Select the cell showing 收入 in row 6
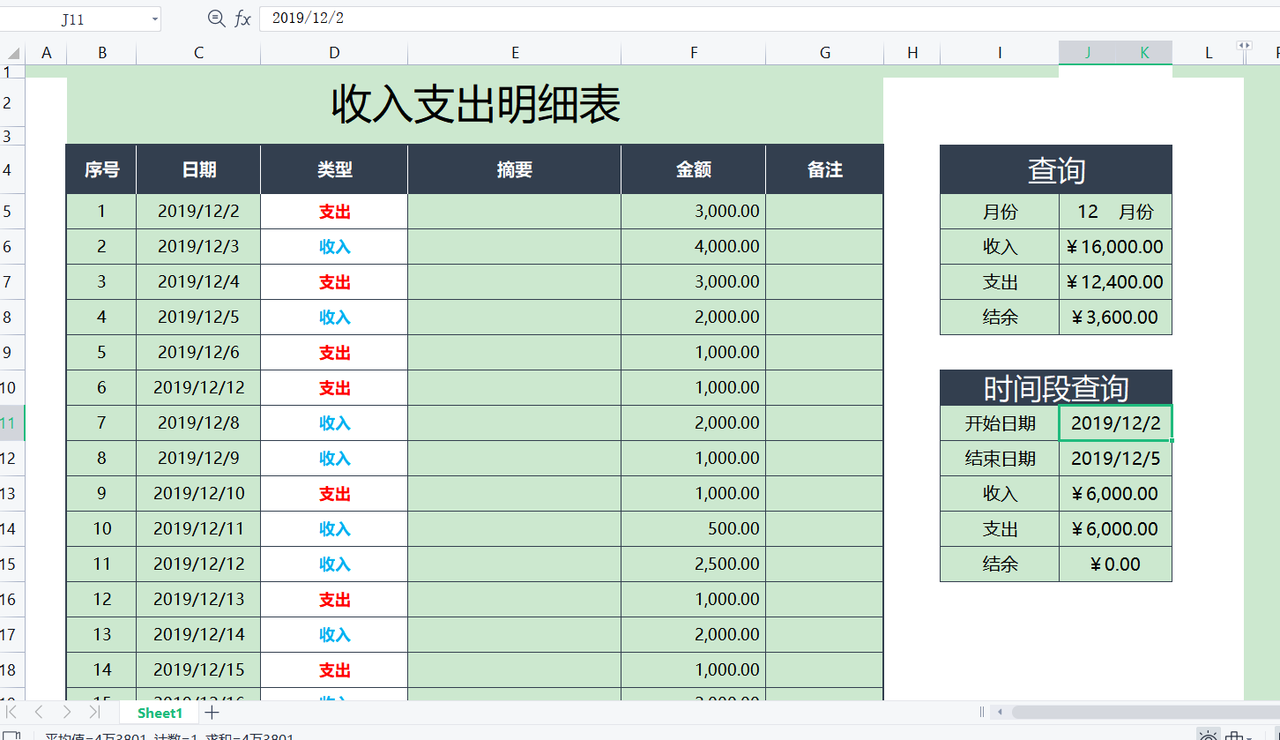1280x740 pixels. click(333, 246)
